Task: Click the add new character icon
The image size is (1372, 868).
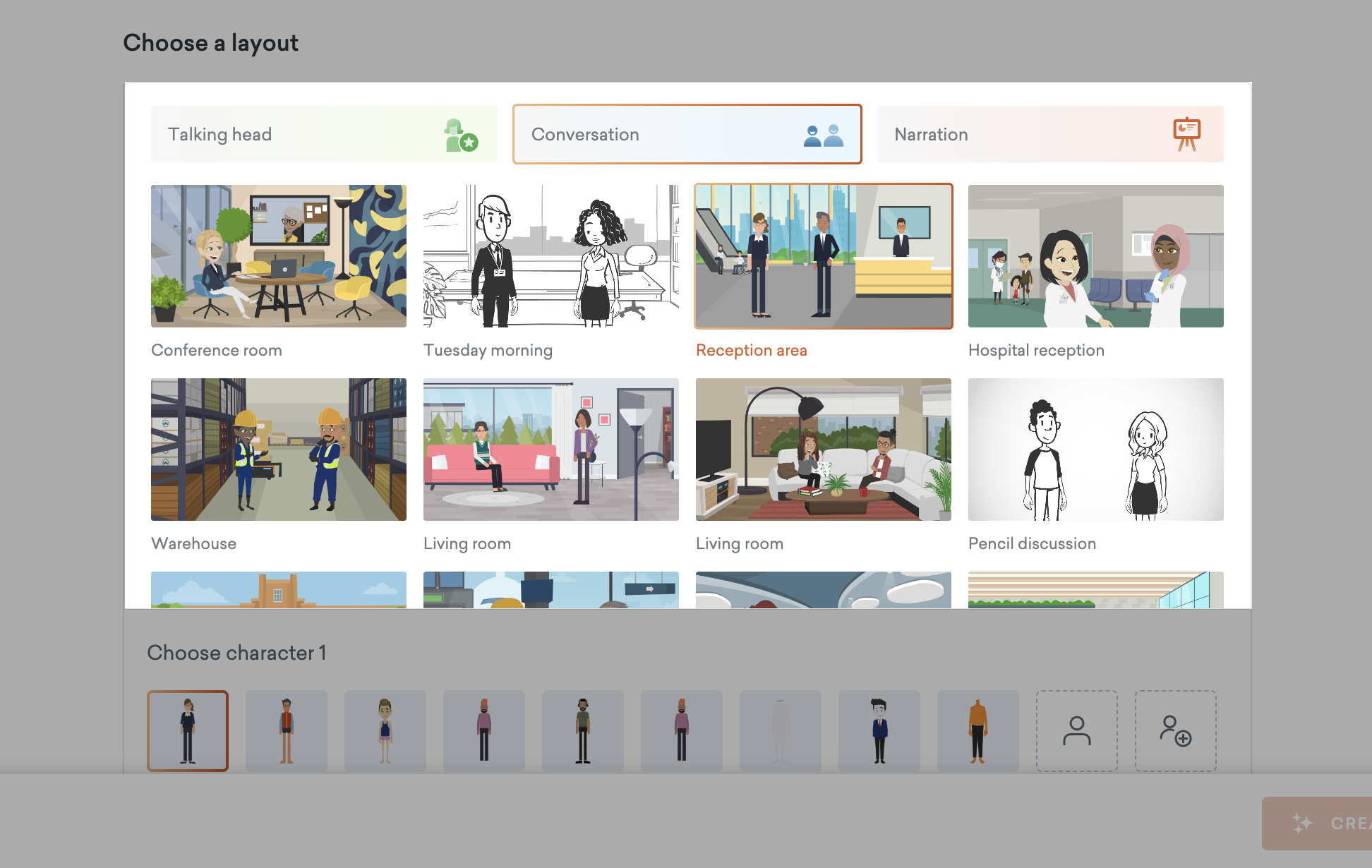Action: click(x=1175, y=731)
